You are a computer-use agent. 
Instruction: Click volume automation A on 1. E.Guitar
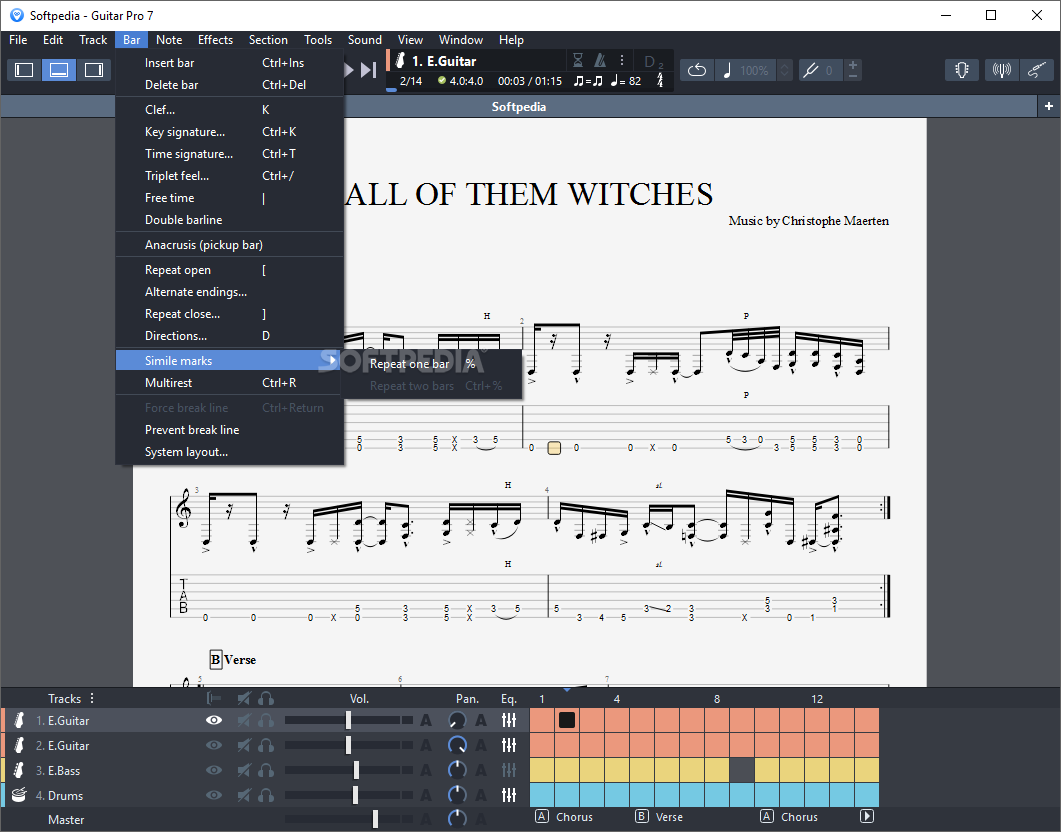426,721
